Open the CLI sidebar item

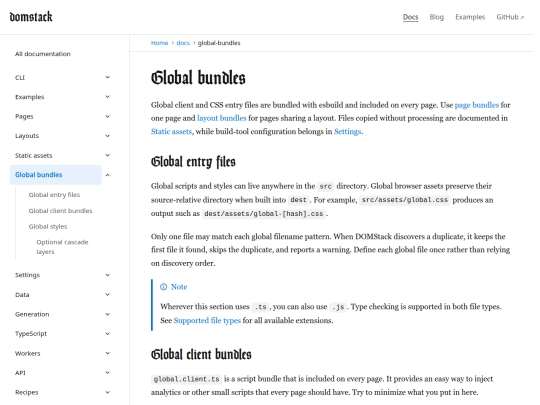[x=20, y=77]
